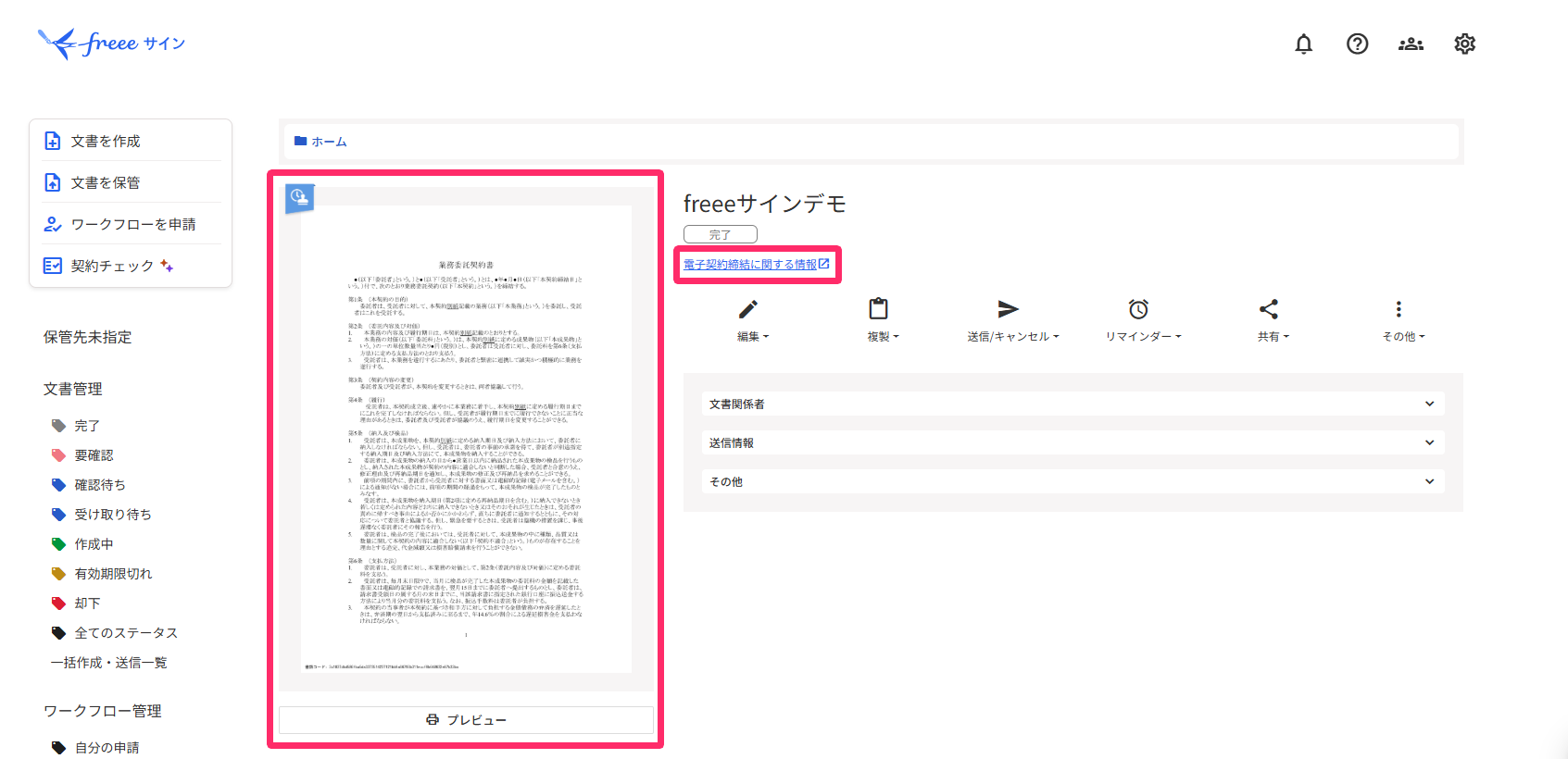Click the external-link icon after 電子契約締結に関する情報

(824, 264)
